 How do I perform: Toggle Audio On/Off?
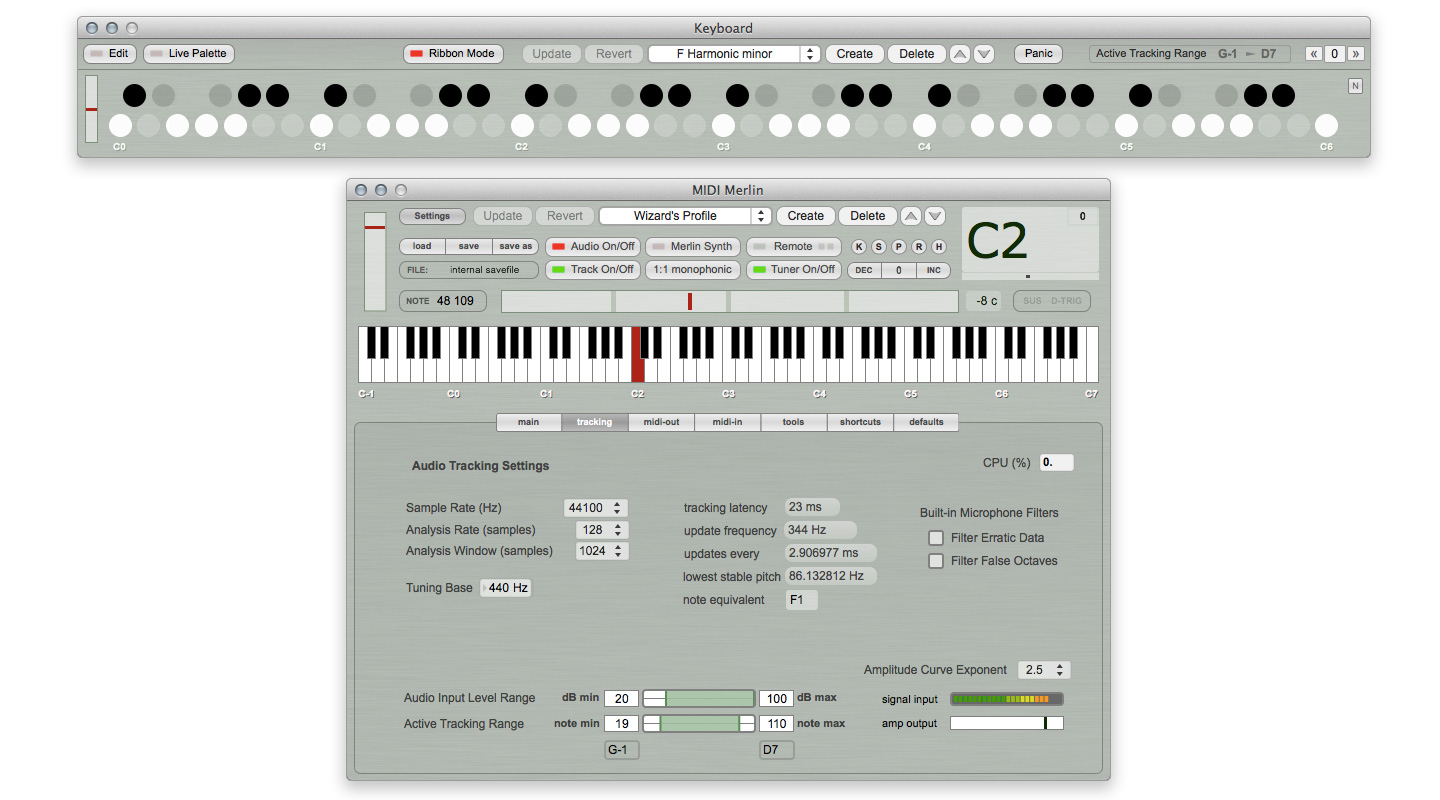(x=593, y=246)
